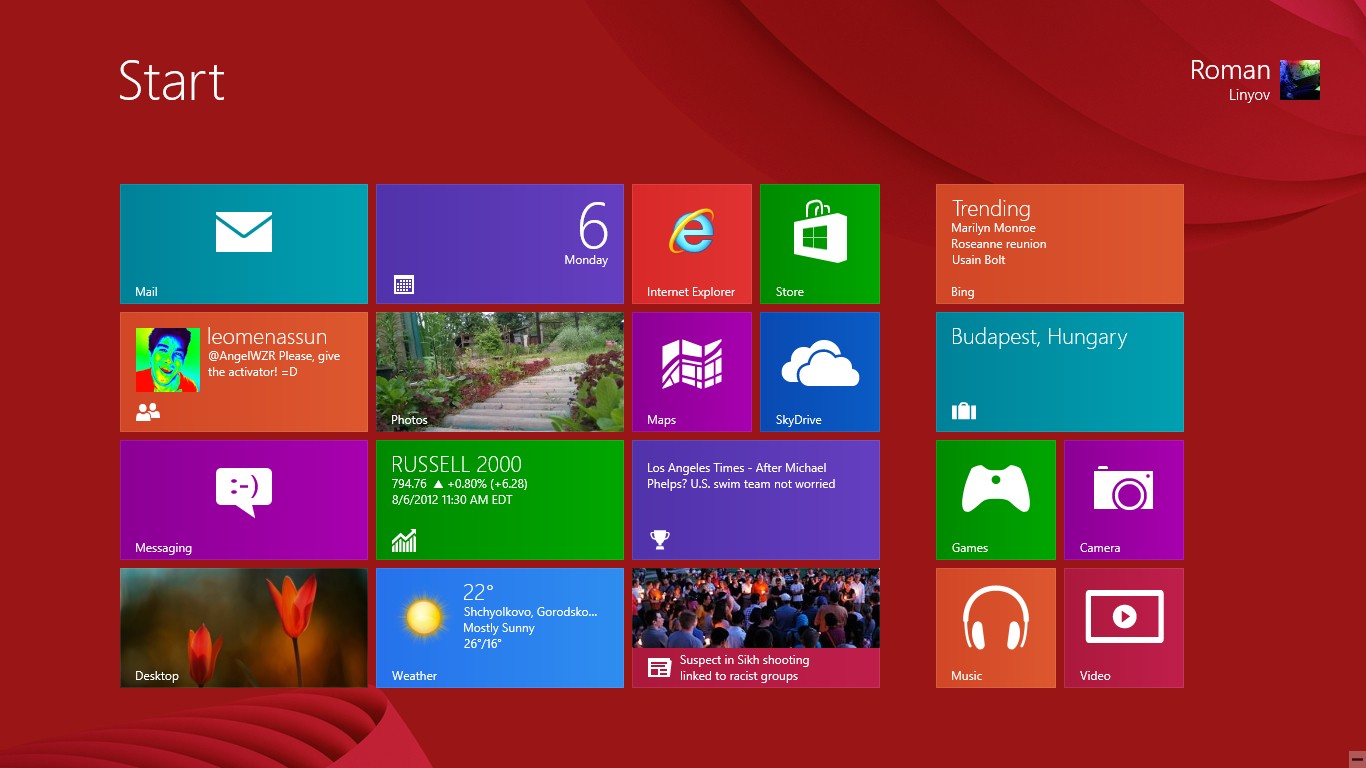
Task: Click the 22° temperature reading
Action: (x=478, y=592)
